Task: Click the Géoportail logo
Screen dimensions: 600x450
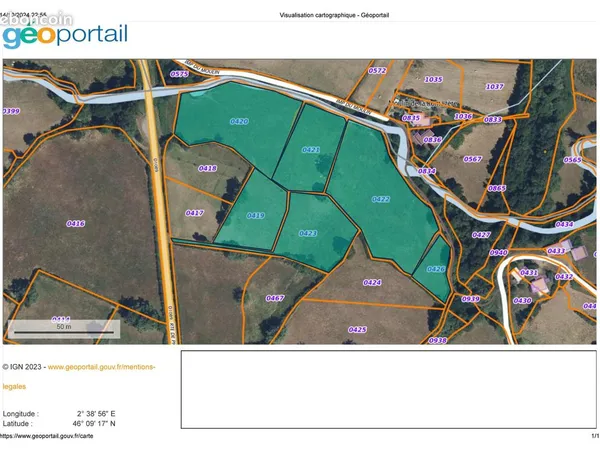Action: pos(65,35)
